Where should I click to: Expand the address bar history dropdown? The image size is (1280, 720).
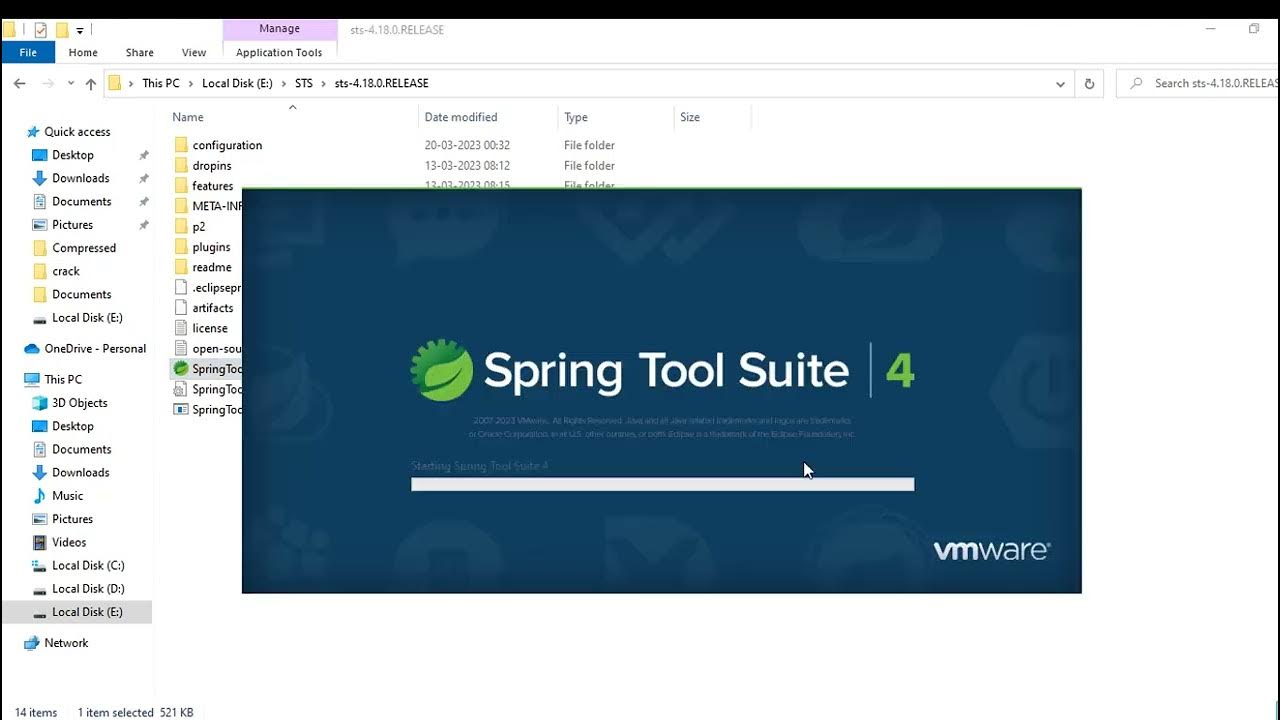pos(1060,84)
